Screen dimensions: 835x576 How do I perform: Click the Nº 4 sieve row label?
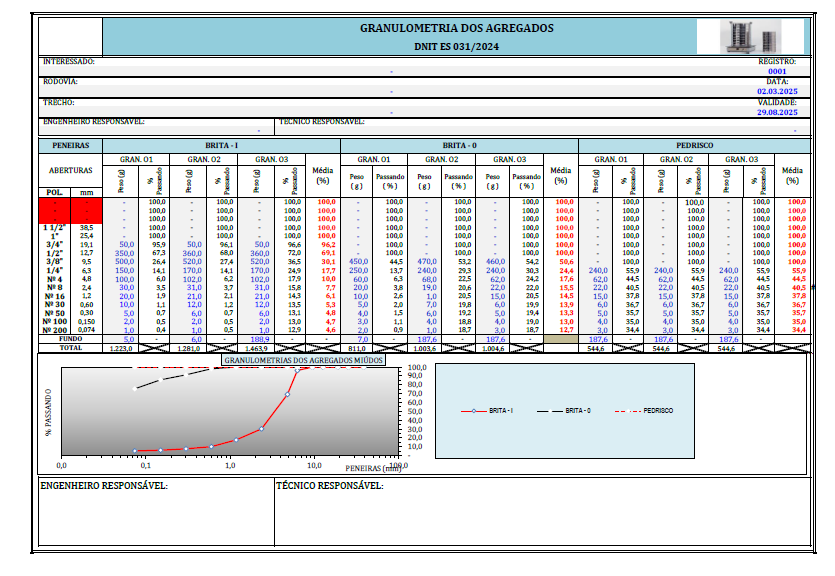point(54,279)
